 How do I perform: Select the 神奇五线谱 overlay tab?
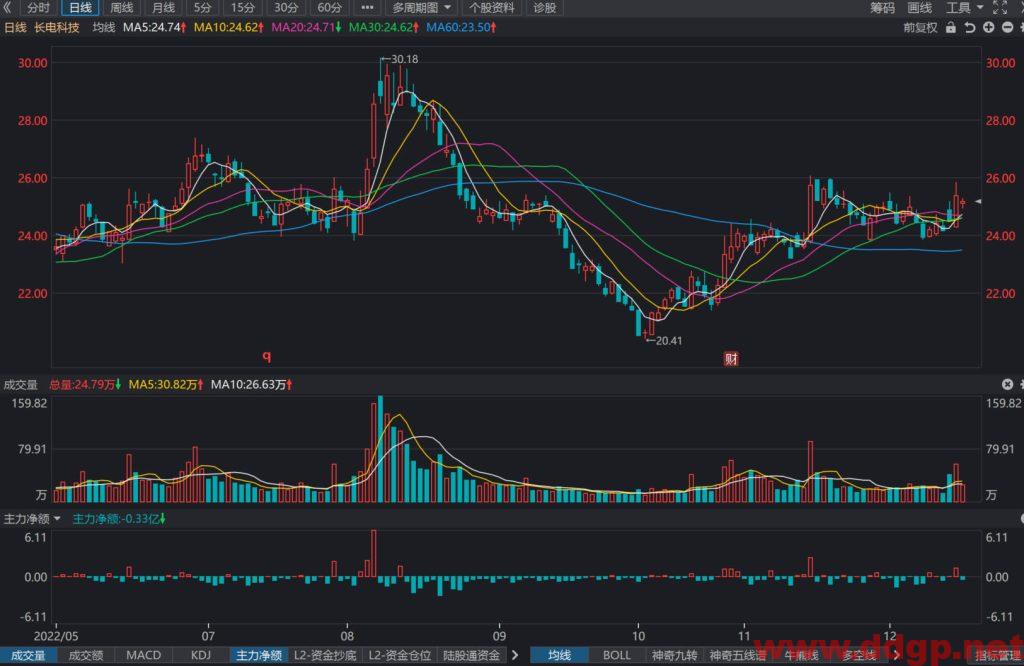point(738,656)
